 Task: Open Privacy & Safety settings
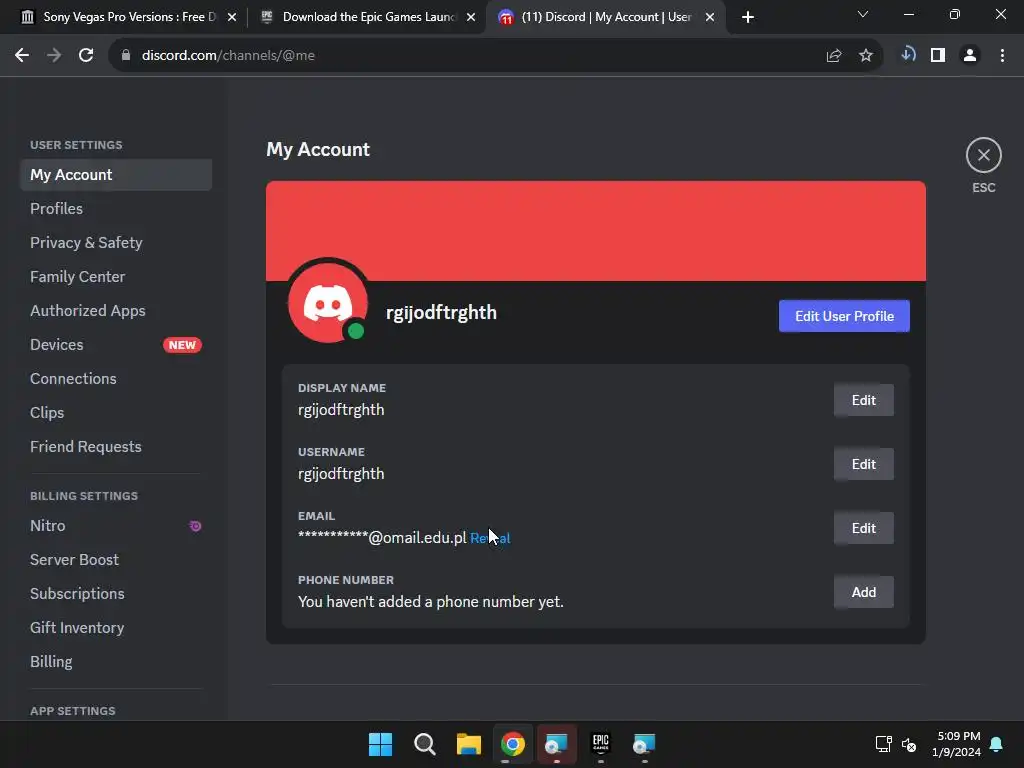pos(116,242)
